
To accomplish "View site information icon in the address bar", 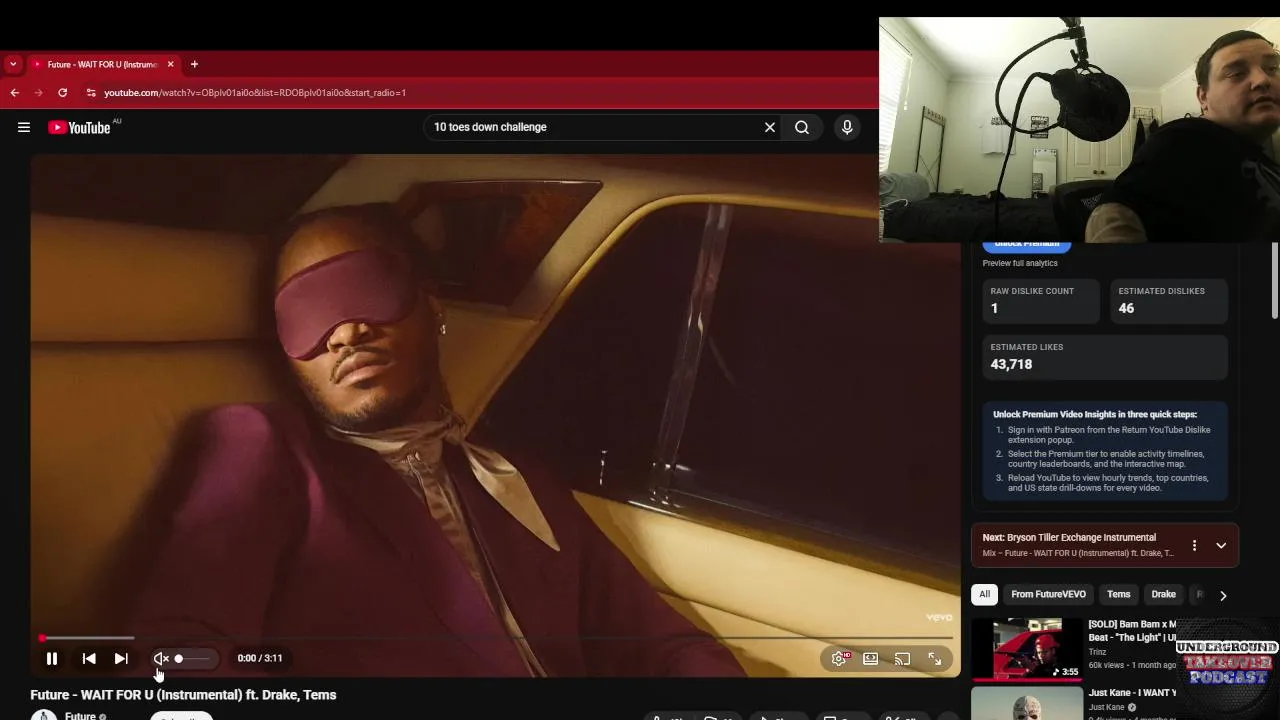I will point(91,92).
